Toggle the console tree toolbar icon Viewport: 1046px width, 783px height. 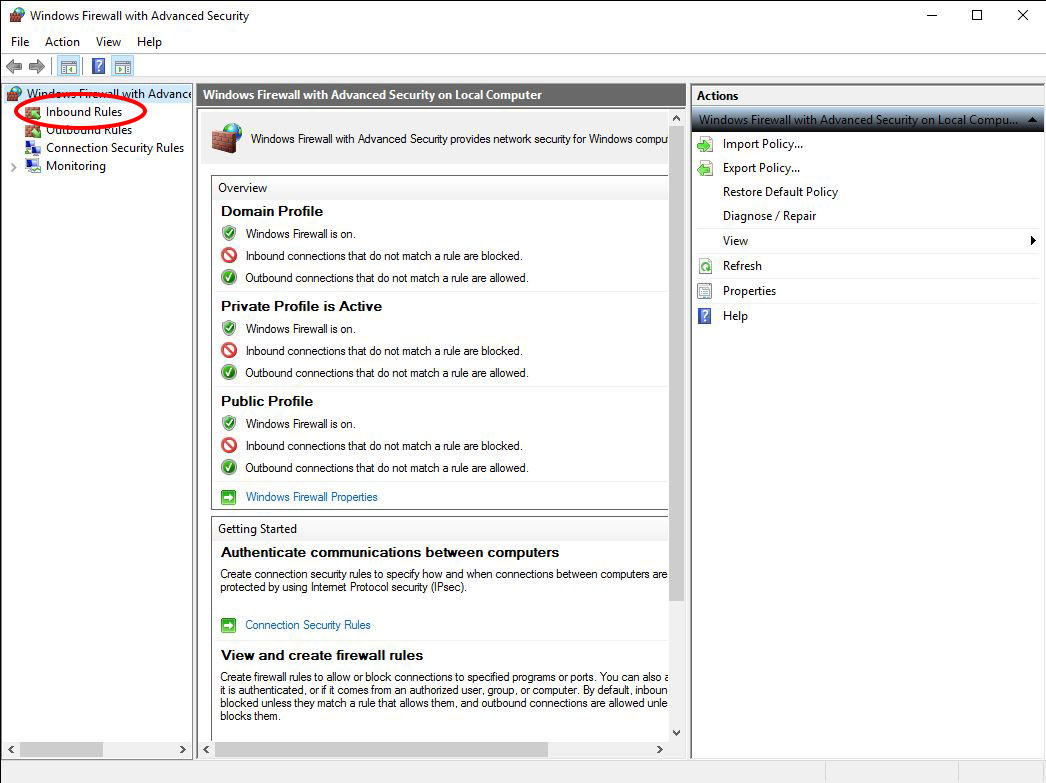[x=69, y=67]
